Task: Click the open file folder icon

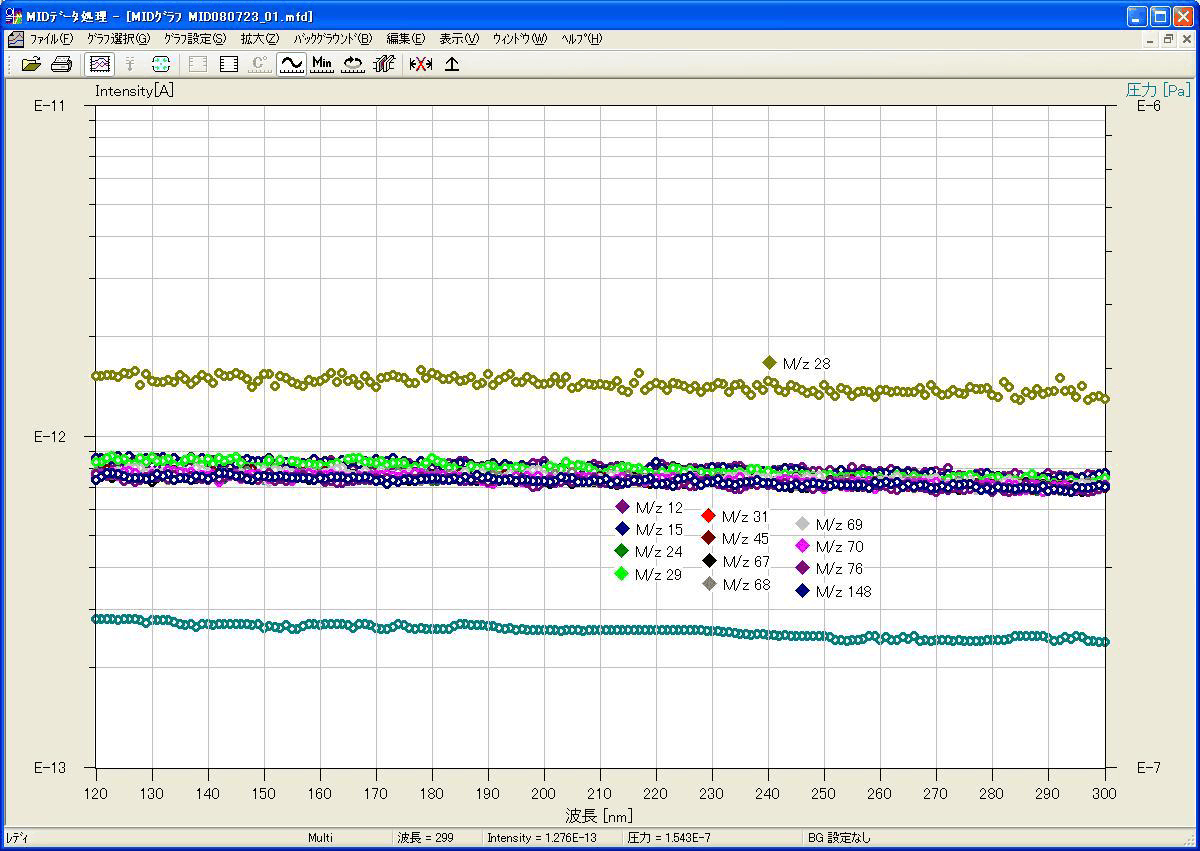Action: [31, 64]
